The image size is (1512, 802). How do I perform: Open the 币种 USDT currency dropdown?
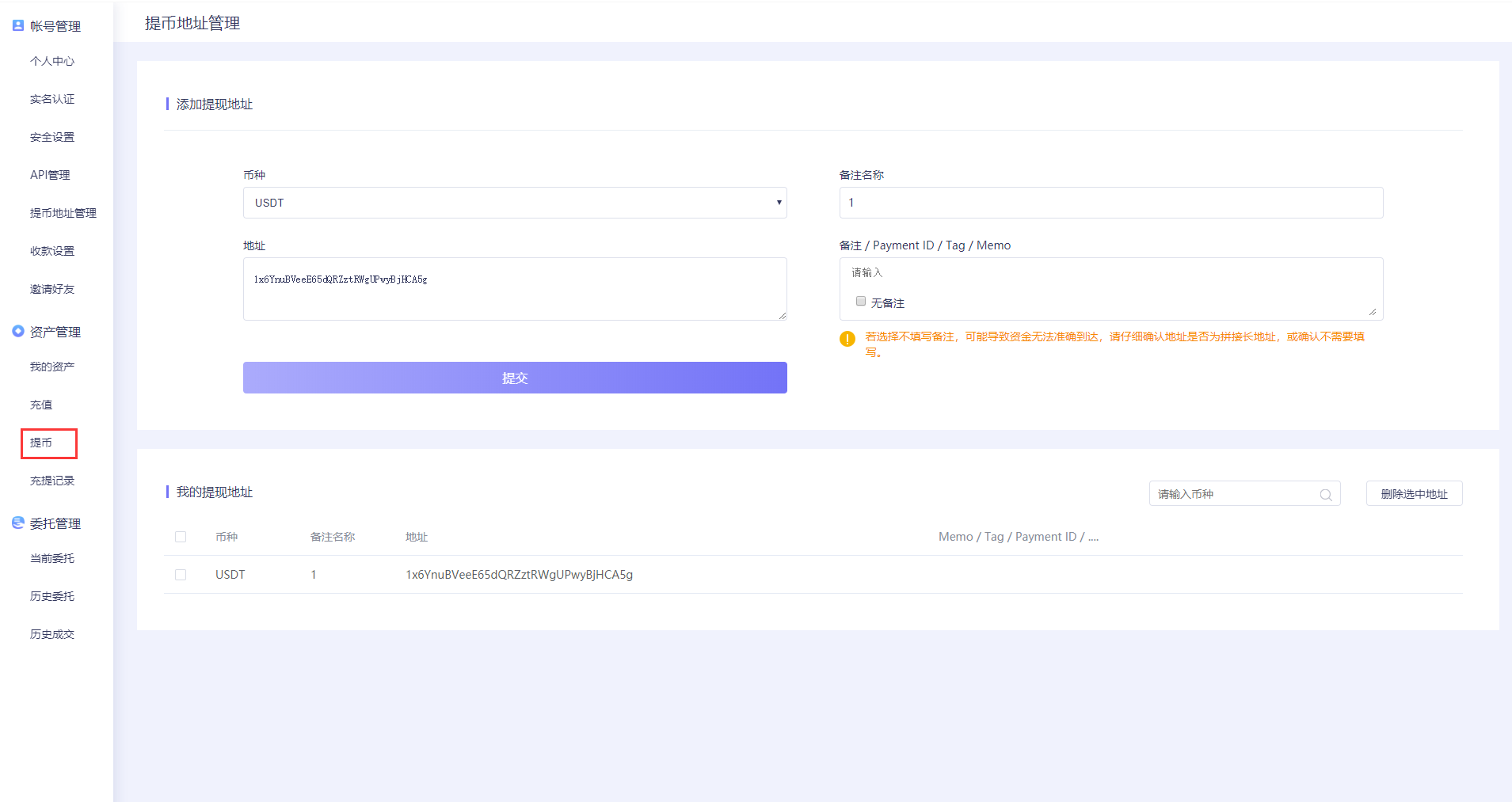click(515, 203)
